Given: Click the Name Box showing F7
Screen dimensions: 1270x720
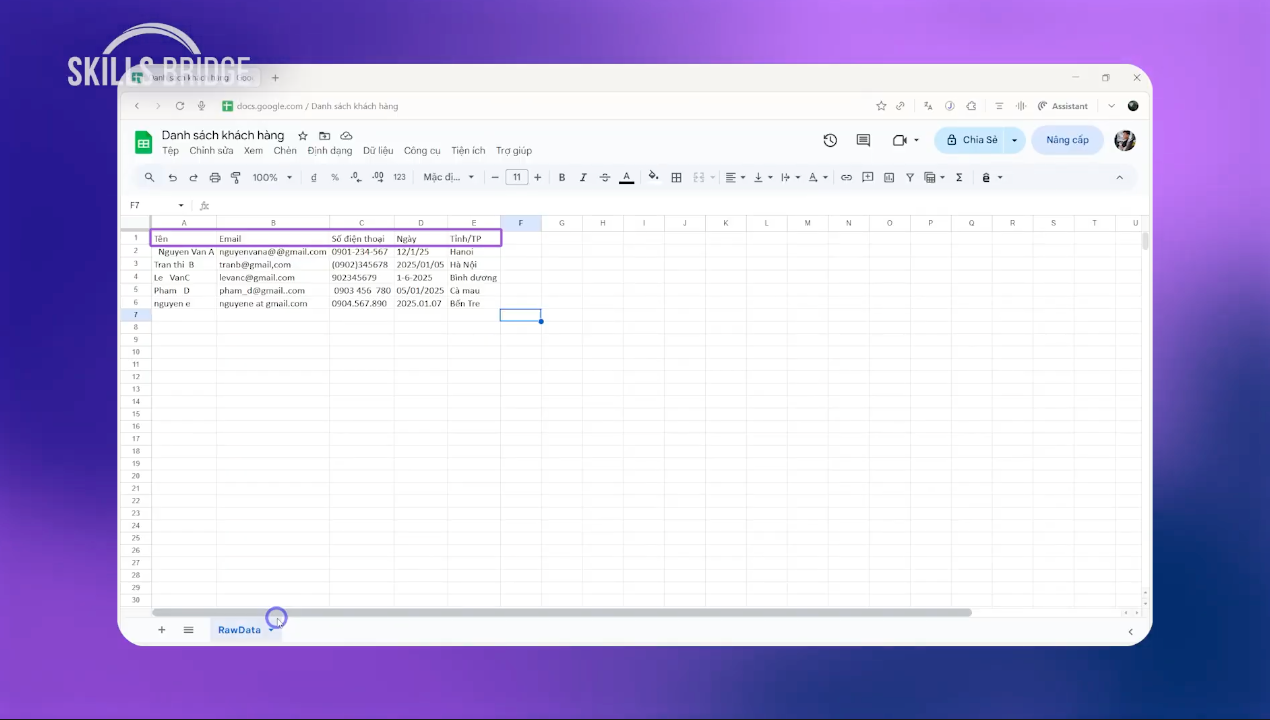Looking at the screenshot, I should [x=150, y=205].
